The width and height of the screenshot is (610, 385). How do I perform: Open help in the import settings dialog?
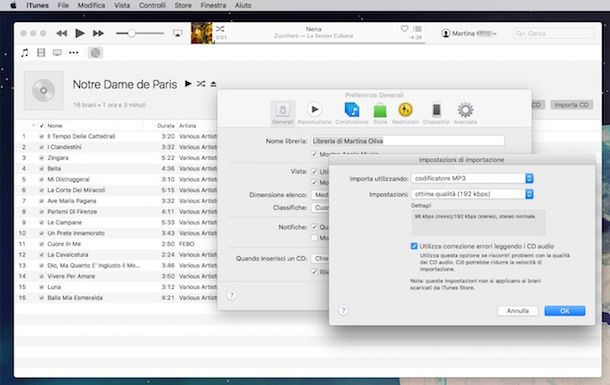click(x=343, y=310)
